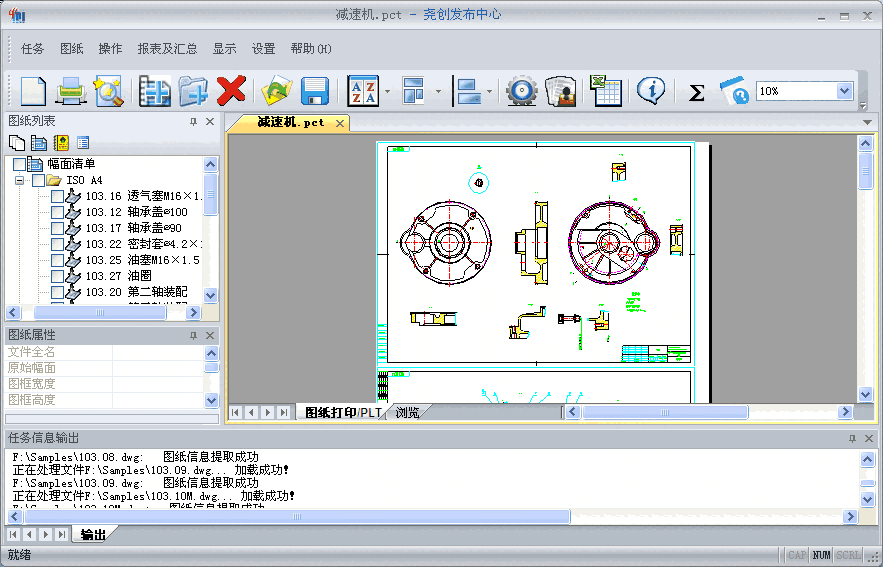
Task: Click the red X delete icon
Action: tap(231, 91)
